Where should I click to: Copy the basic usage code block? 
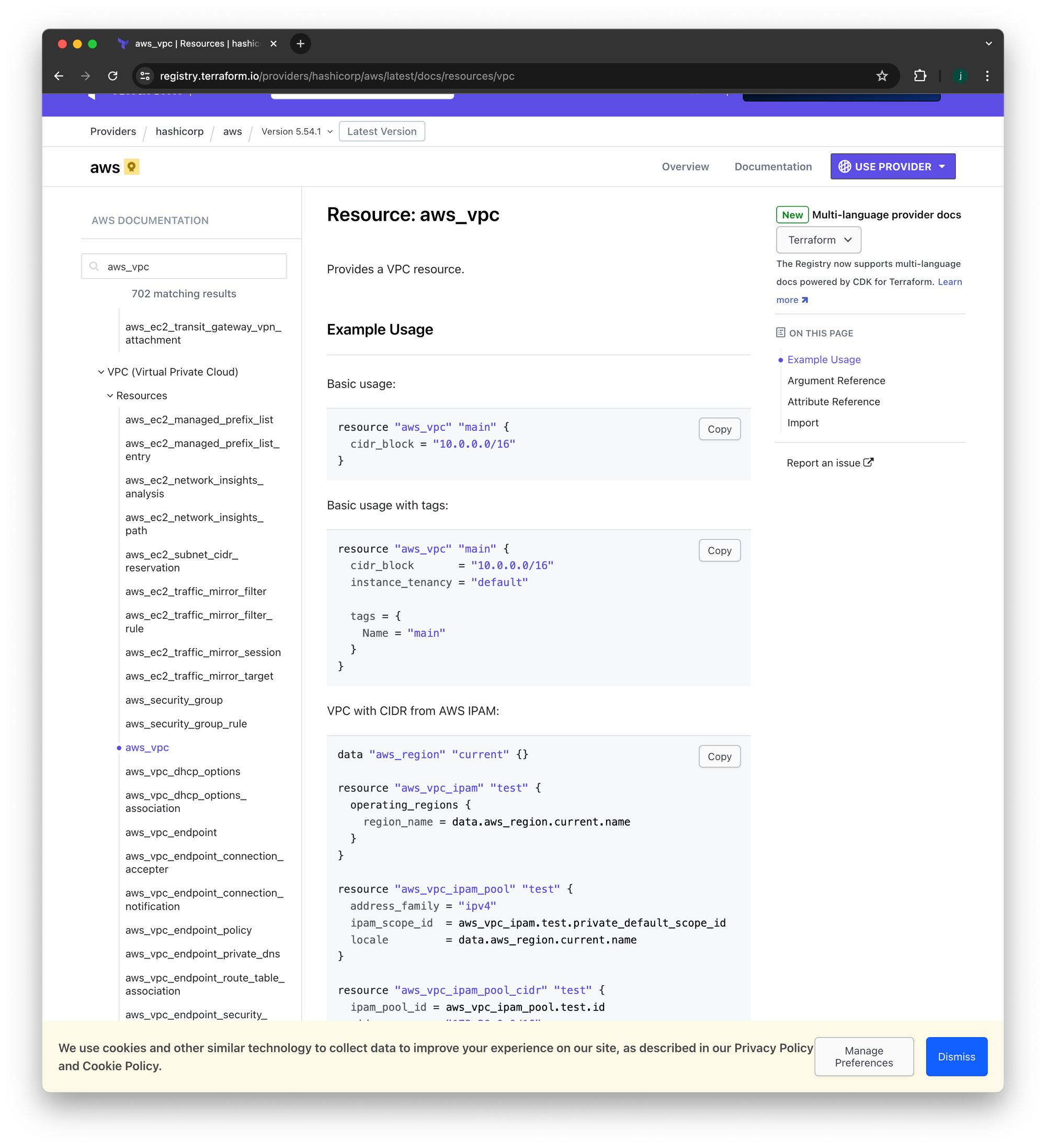[719, 430]
